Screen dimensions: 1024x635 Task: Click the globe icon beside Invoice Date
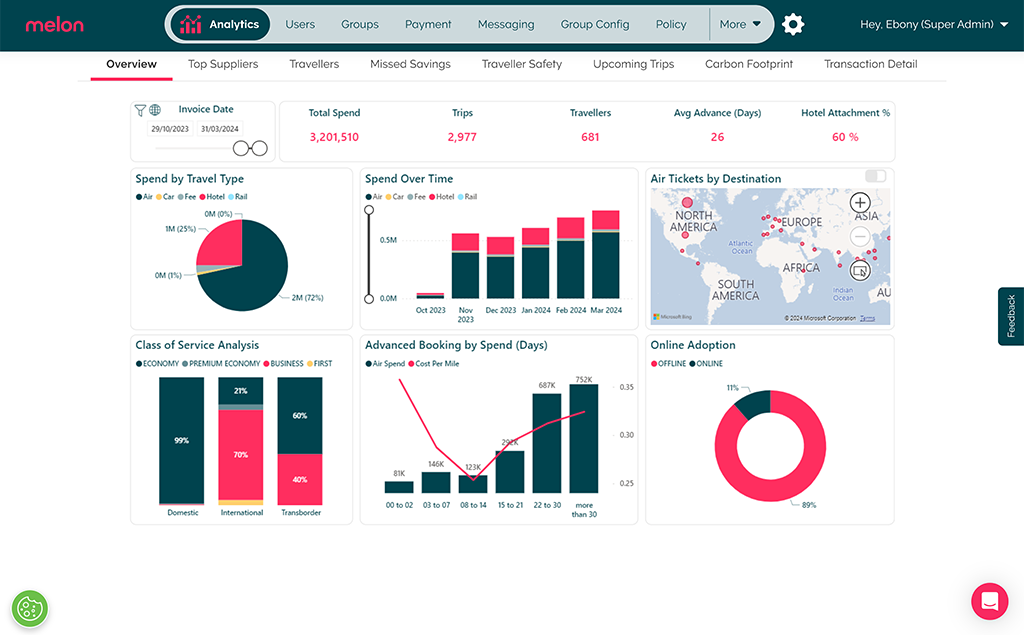[155, 111]
